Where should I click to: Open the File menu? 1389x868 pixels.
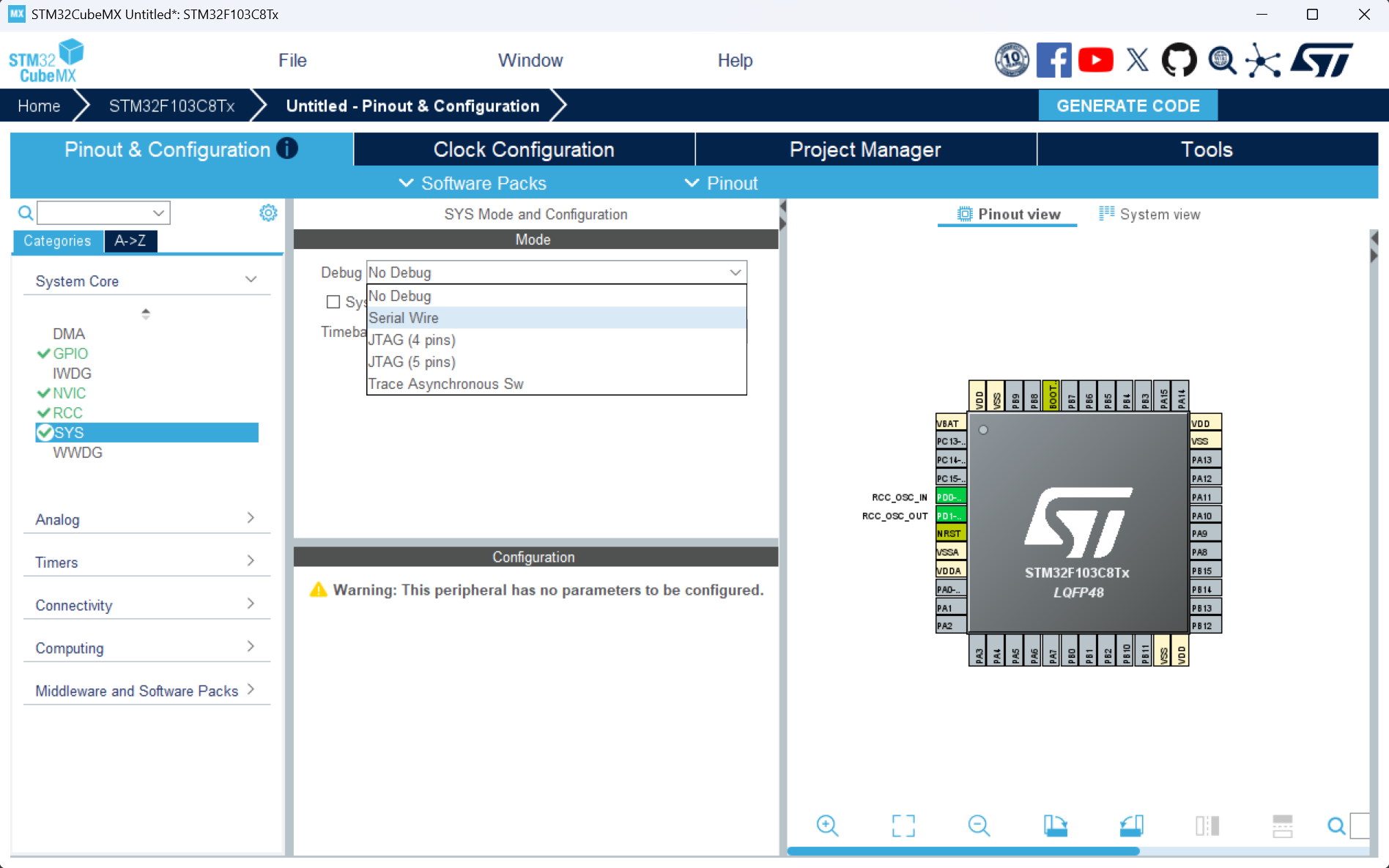[x=292, y=61]
